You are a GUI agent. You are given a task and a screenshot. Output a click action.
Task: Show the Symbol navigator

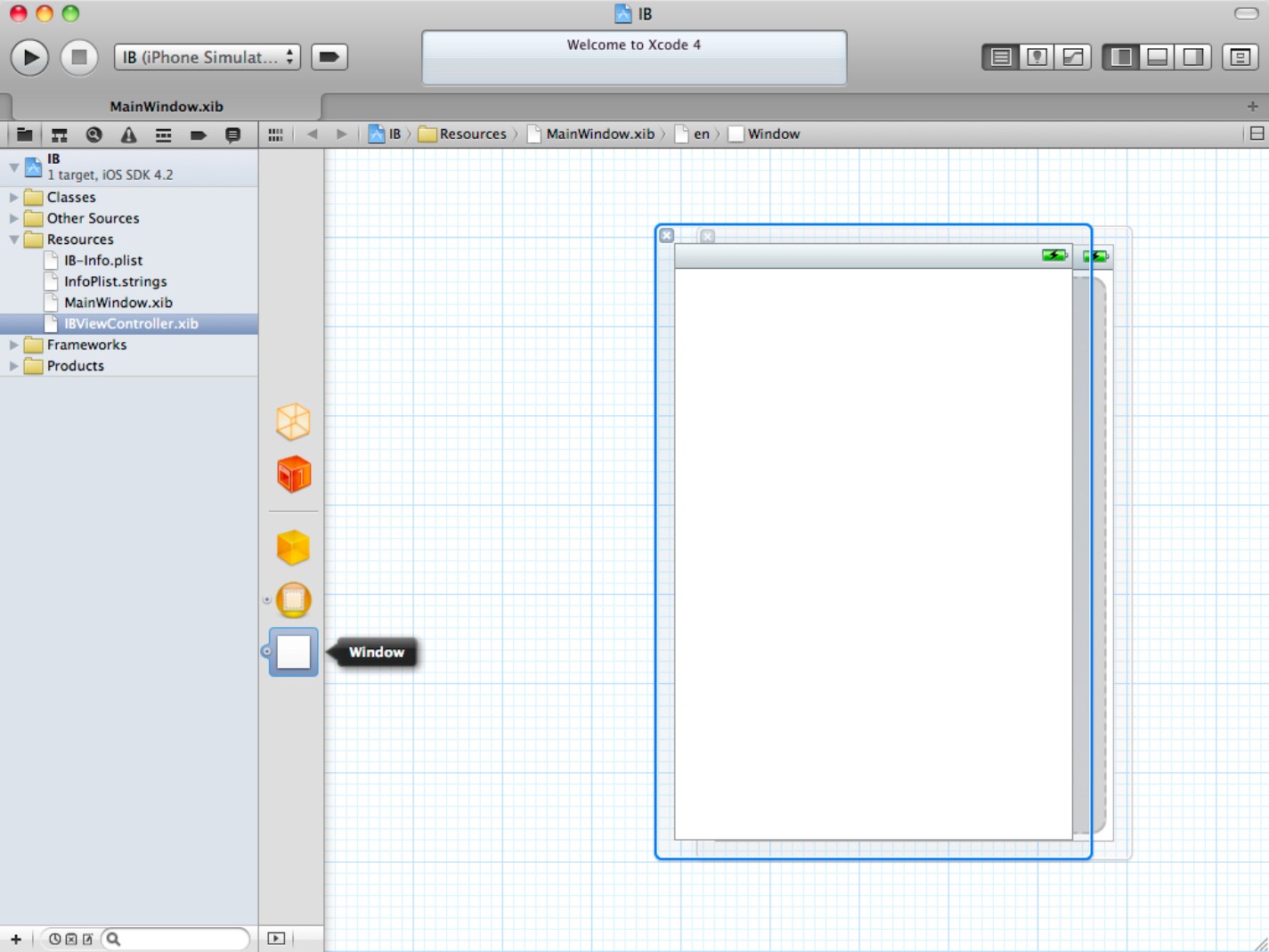60,134
